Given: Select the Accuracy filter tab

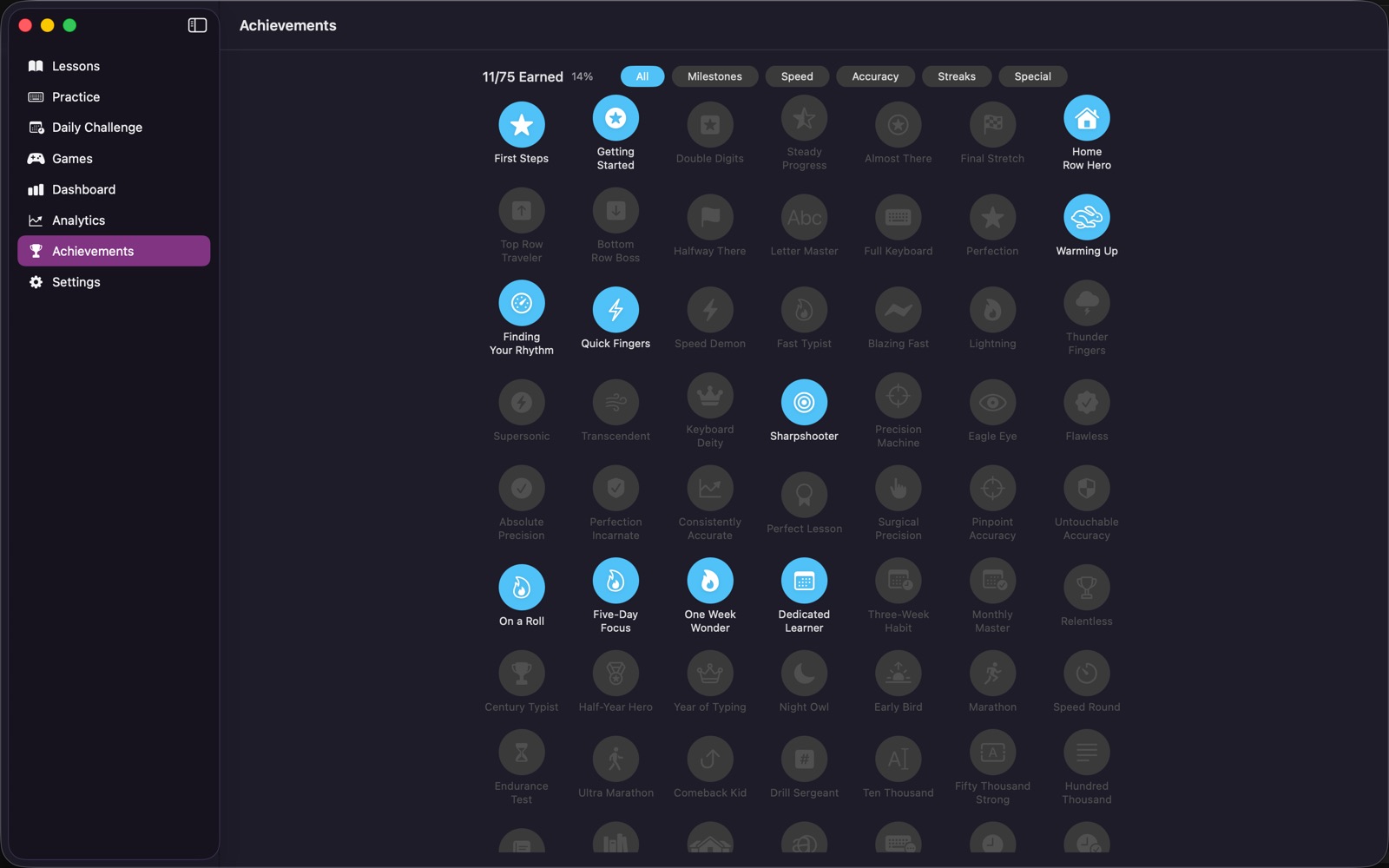Looking at the screenshot, I should coord(874,76).
